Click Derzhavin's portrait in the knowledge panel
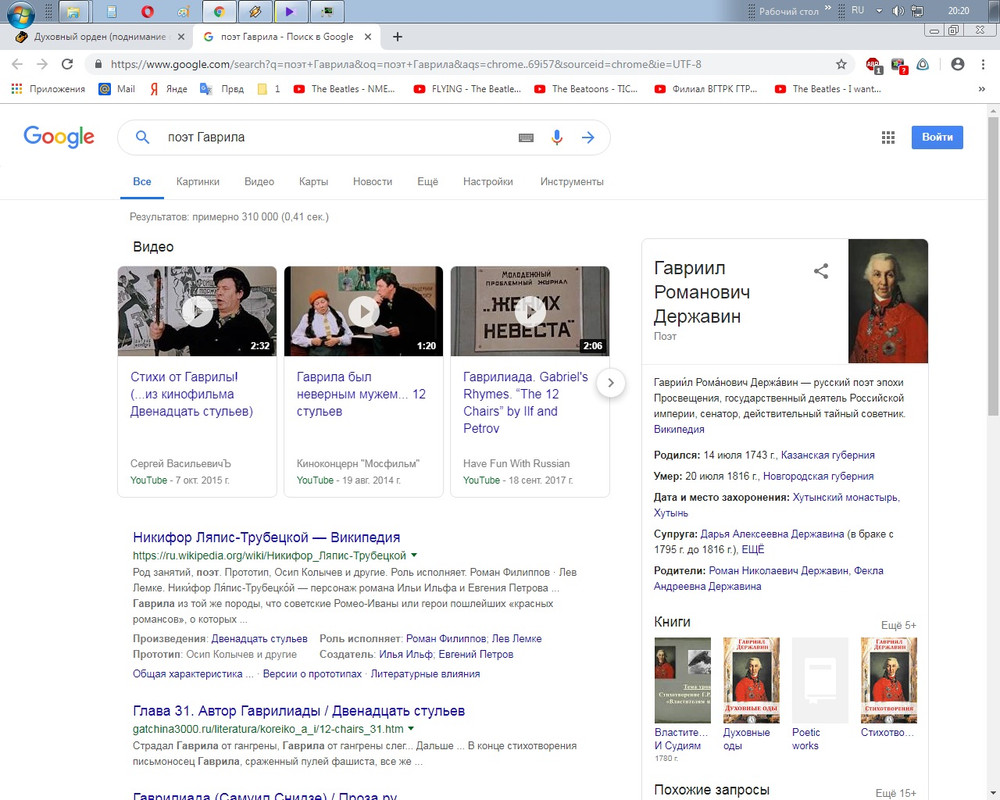 pos(888,301)
